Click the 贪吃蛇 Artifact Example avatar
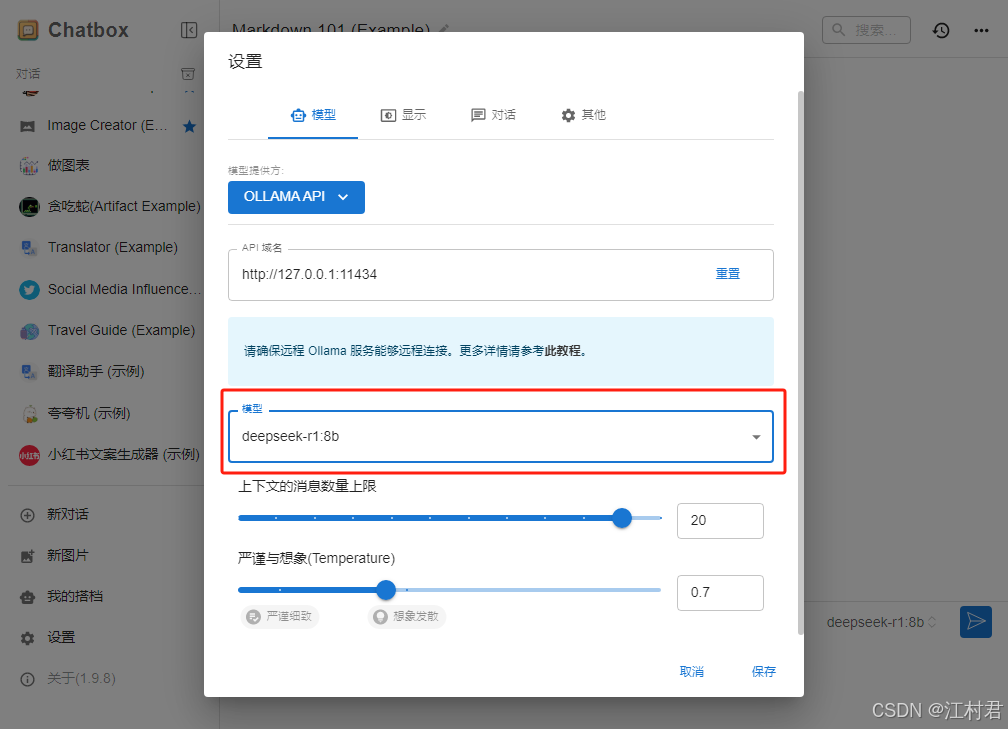Screen dimensions: 1008x729 (29, 206)
